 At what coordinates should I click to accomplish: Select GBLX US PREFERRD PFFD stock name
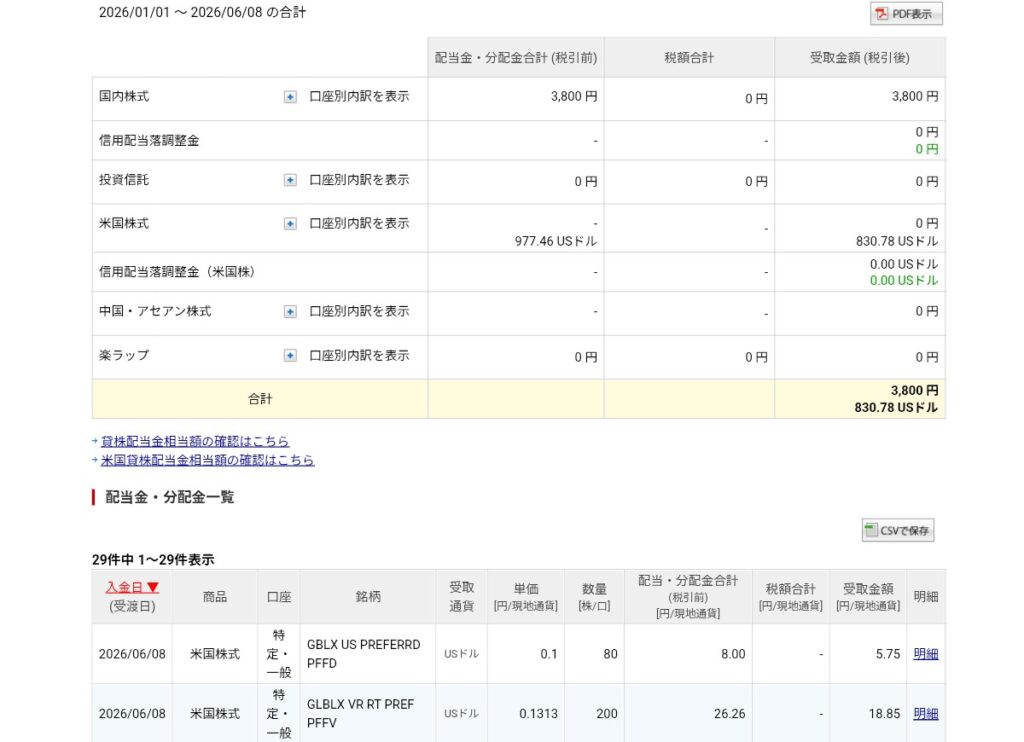[364, 654]
